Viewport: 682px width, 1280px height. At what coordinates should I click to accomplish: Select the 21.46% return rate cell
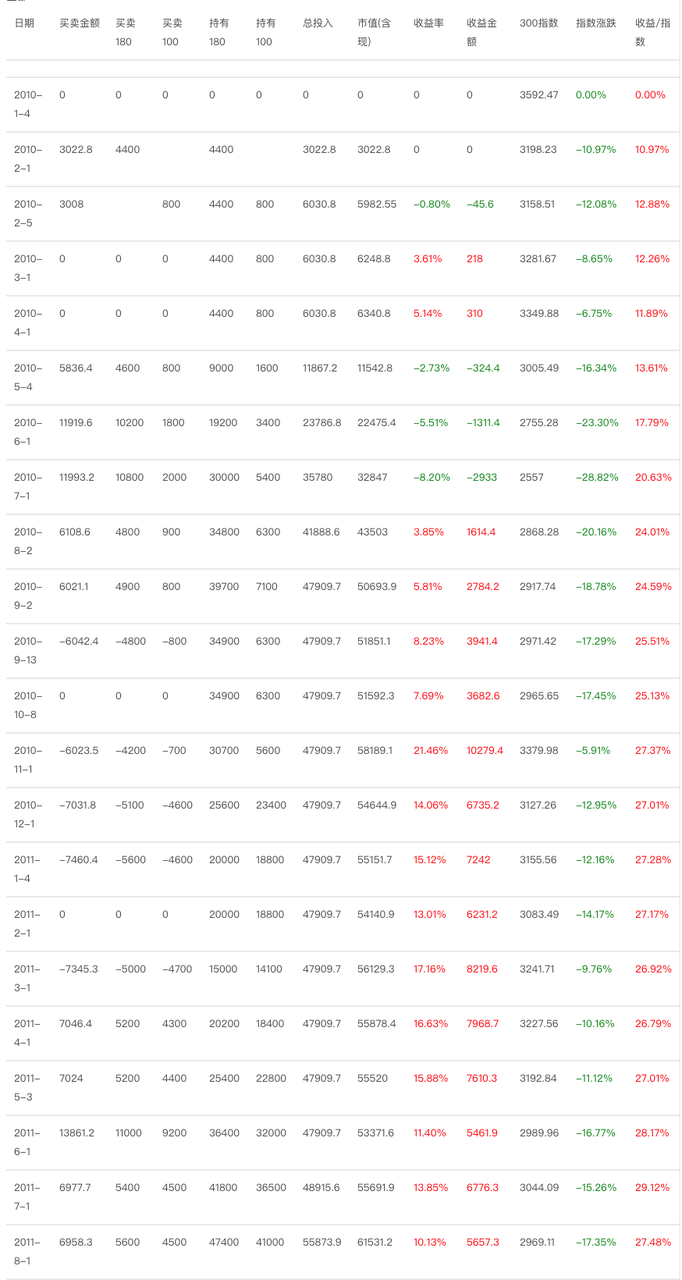pos(431,750)
